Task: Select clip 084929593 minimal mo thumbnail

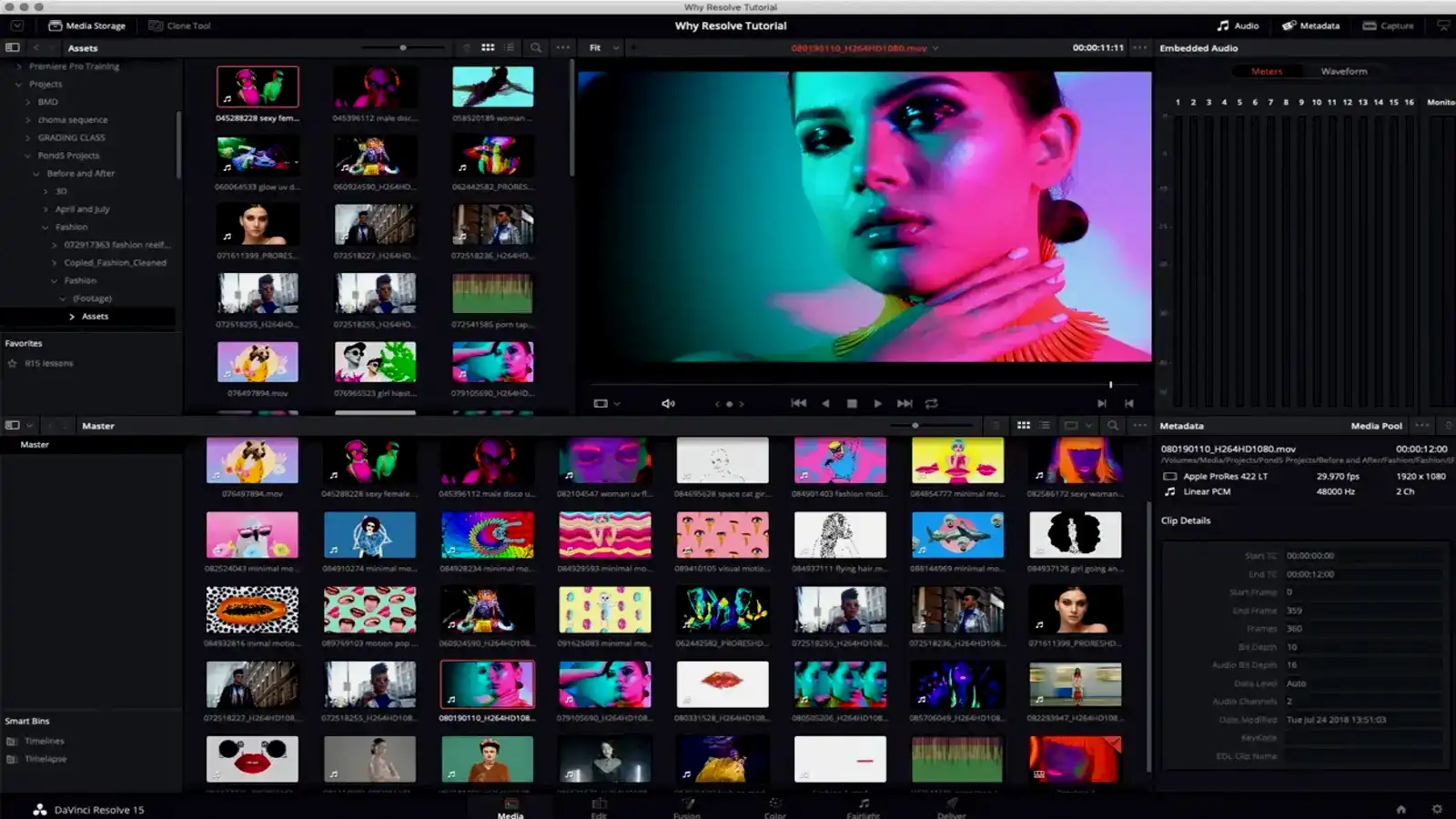Action: pyautogui.click(x=604, y=535)
